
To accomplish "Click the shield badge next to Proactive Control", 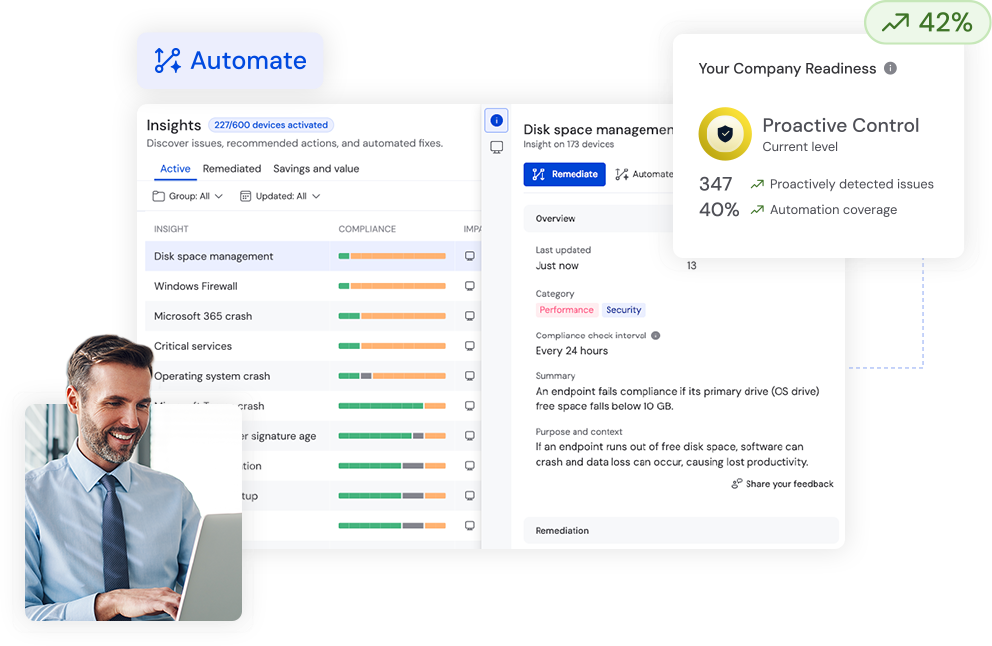I will click(x=724, y=133).
